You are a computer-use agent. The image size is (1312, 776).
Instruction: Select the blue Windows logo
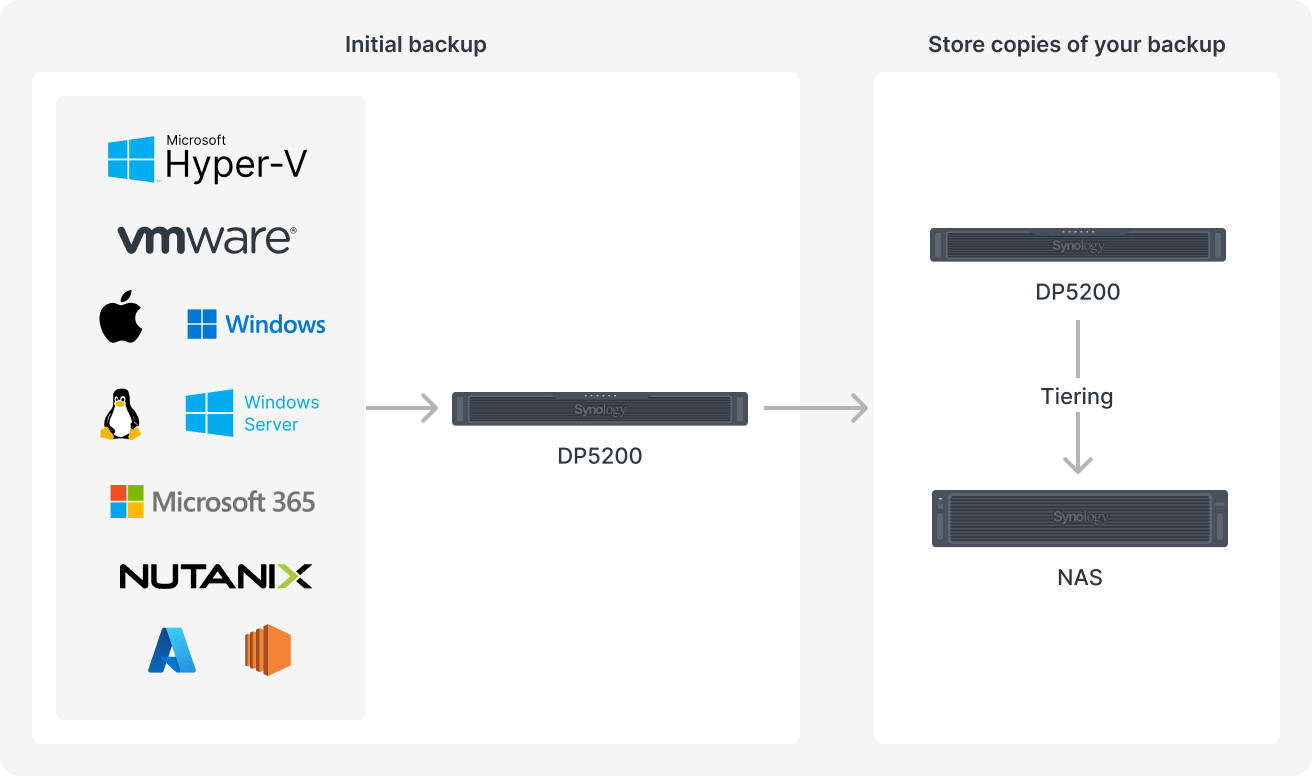coord(256,324)
